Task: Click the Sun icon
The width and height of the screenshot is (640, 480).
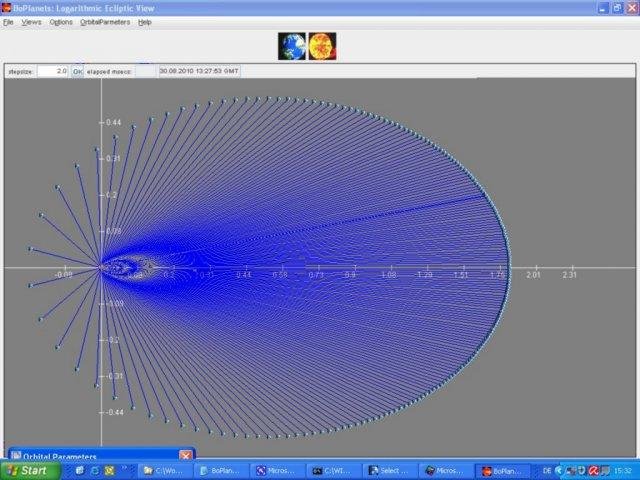Action: (322, 46)
